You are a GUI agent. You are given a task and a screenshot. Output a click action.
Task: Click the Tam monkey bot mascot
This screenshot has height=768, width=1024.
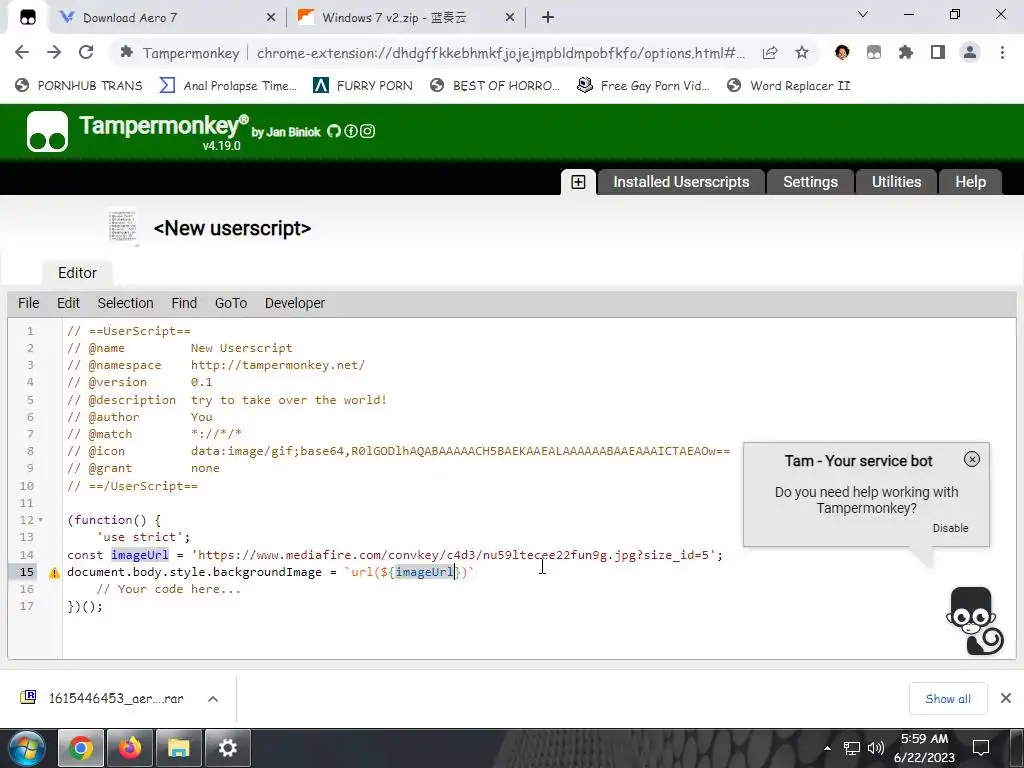tap(974, 620)
